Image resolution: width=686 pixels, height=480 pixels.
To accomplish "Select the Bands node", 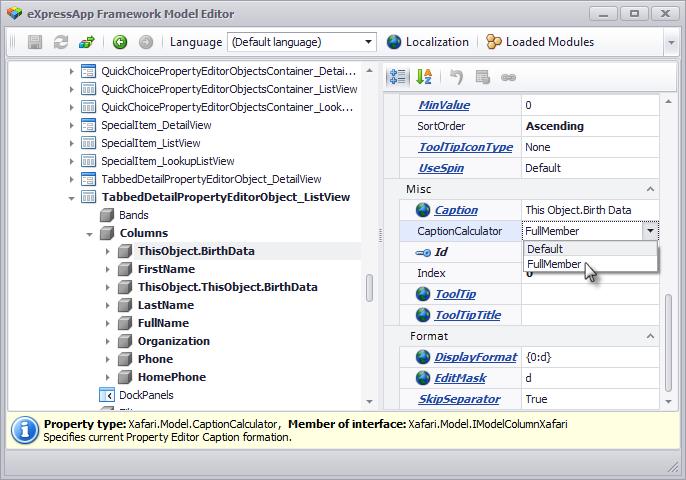I will (133, 215).
